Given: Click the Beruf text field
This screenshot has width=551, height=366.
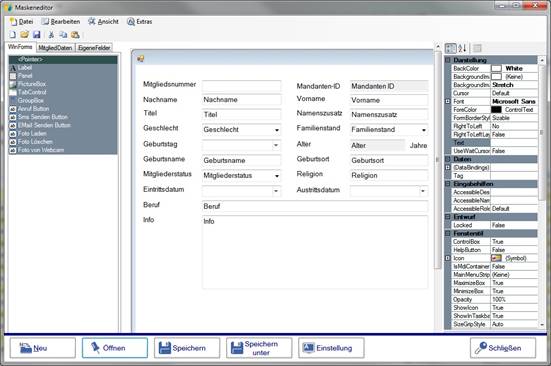Looking at the screenshot, I should (x=315, y=206).
